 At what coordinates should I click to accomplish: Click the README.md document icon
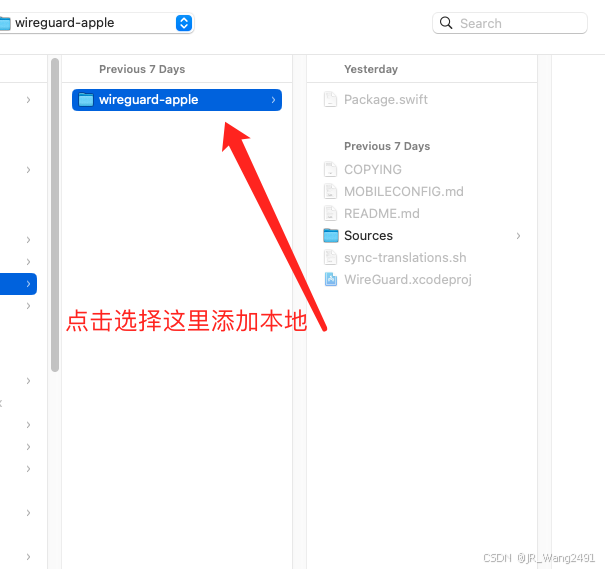click(x=330, y=213)
